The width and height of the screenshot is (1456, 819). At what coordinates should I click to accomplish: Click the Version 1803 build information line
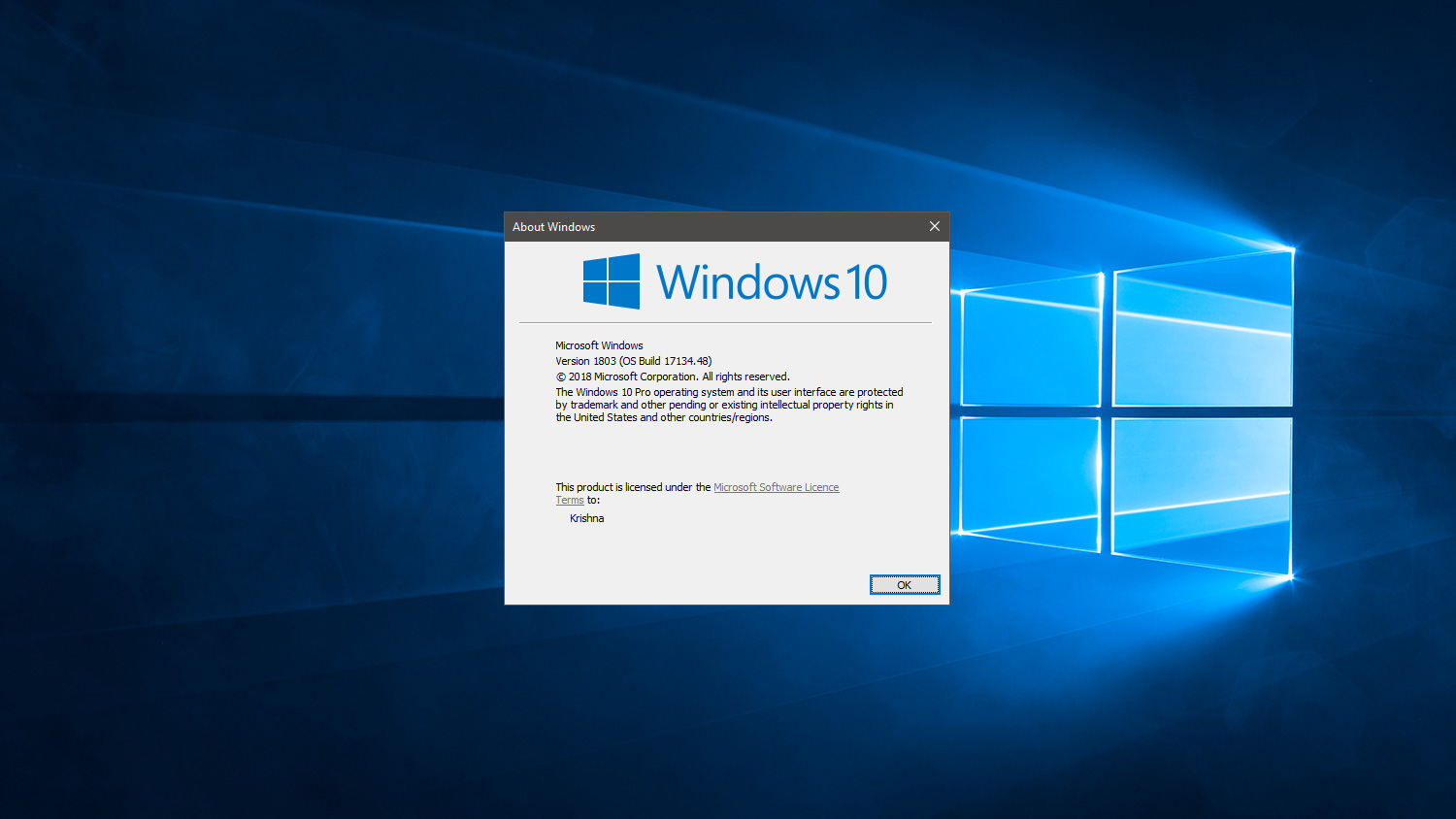click(x=632, y=360)
